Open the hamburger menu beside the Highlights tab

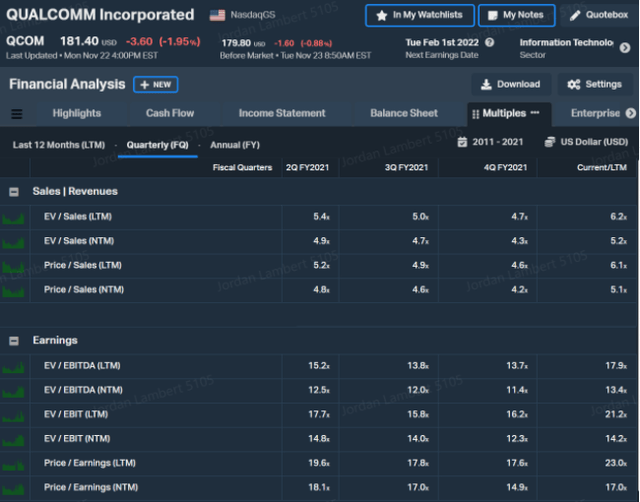pos(17,114)
